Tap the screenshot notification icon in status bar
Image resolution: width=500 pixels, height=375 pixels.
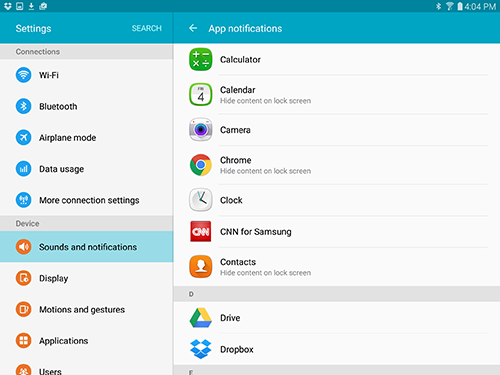click(x=20, y=6)
